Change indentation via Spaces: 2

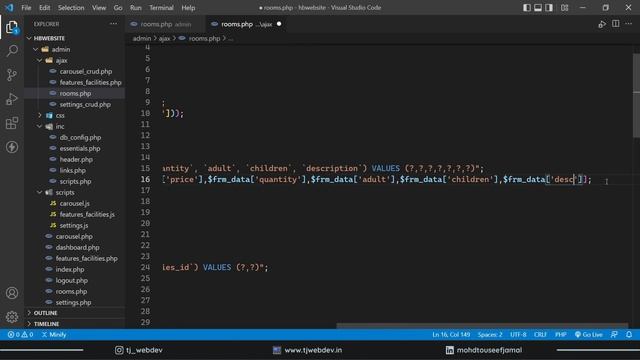tap(490, 335)
